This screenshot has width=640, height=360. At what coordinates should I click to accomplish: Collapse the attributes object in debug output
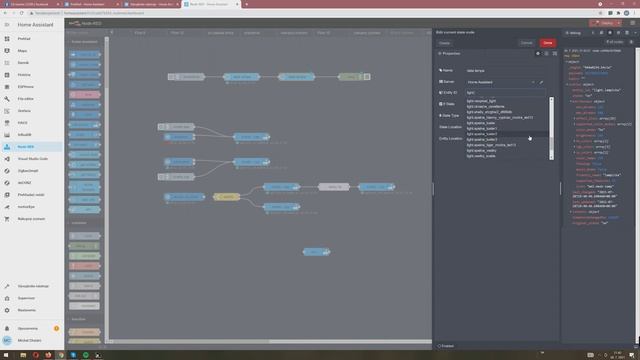pyautogui.click(x=571, y=102)
